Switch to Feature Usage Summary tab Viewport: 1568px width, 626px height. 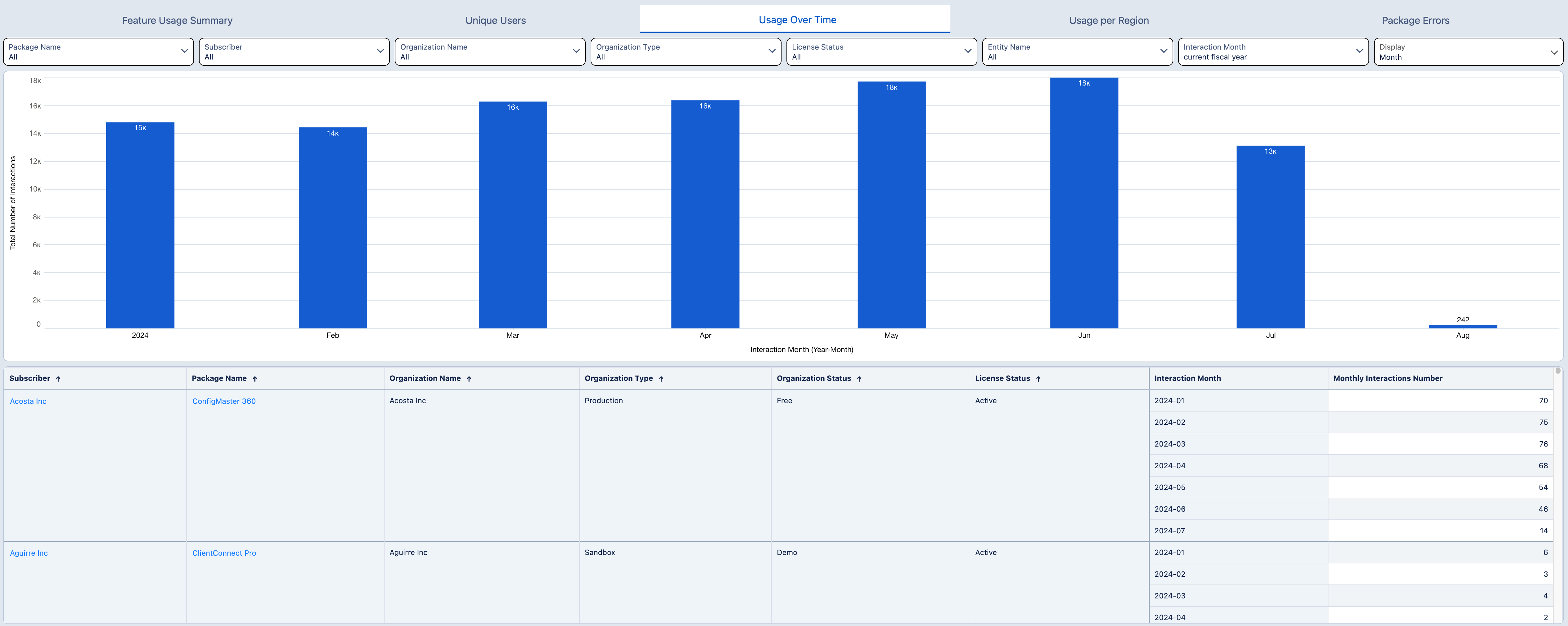(x=177, y=20)
